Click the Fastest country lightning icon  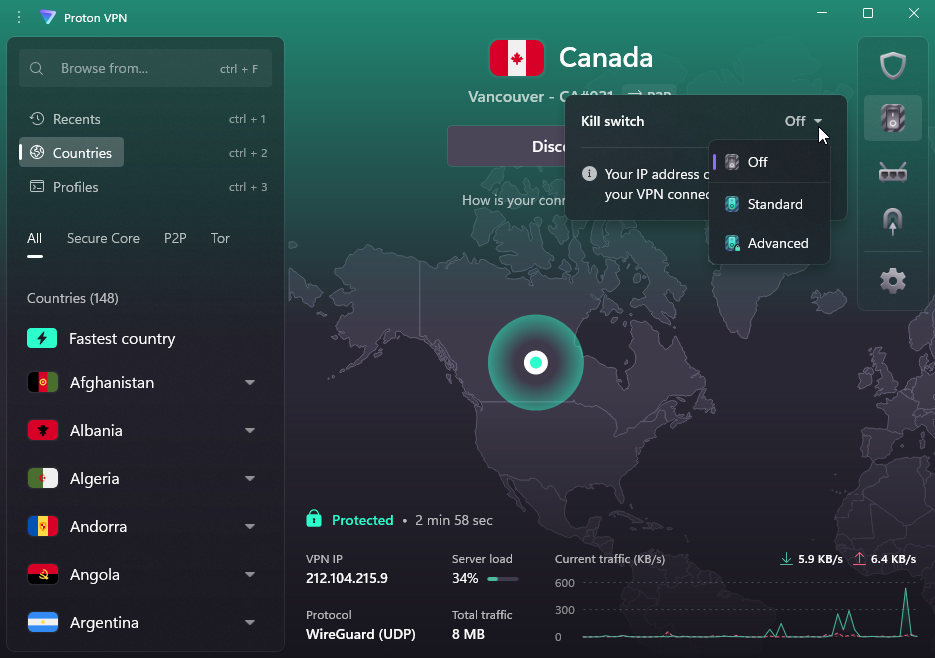tap(42, 338)
